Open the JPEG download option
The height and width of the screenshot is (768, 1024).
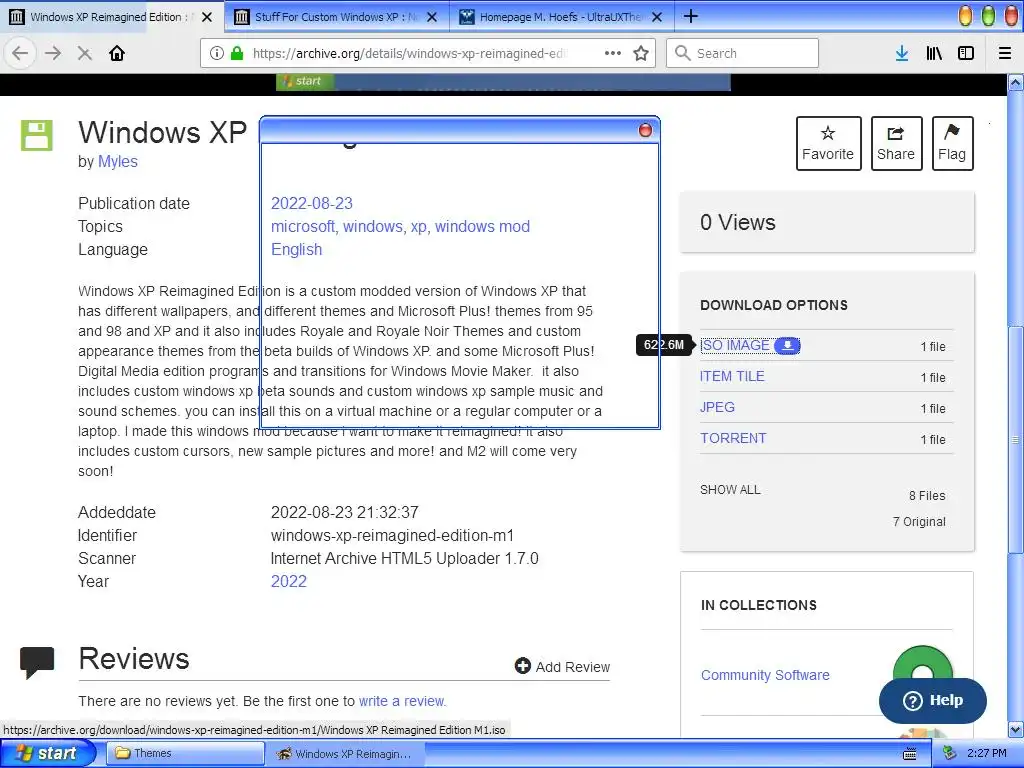[x=717, y=407]
